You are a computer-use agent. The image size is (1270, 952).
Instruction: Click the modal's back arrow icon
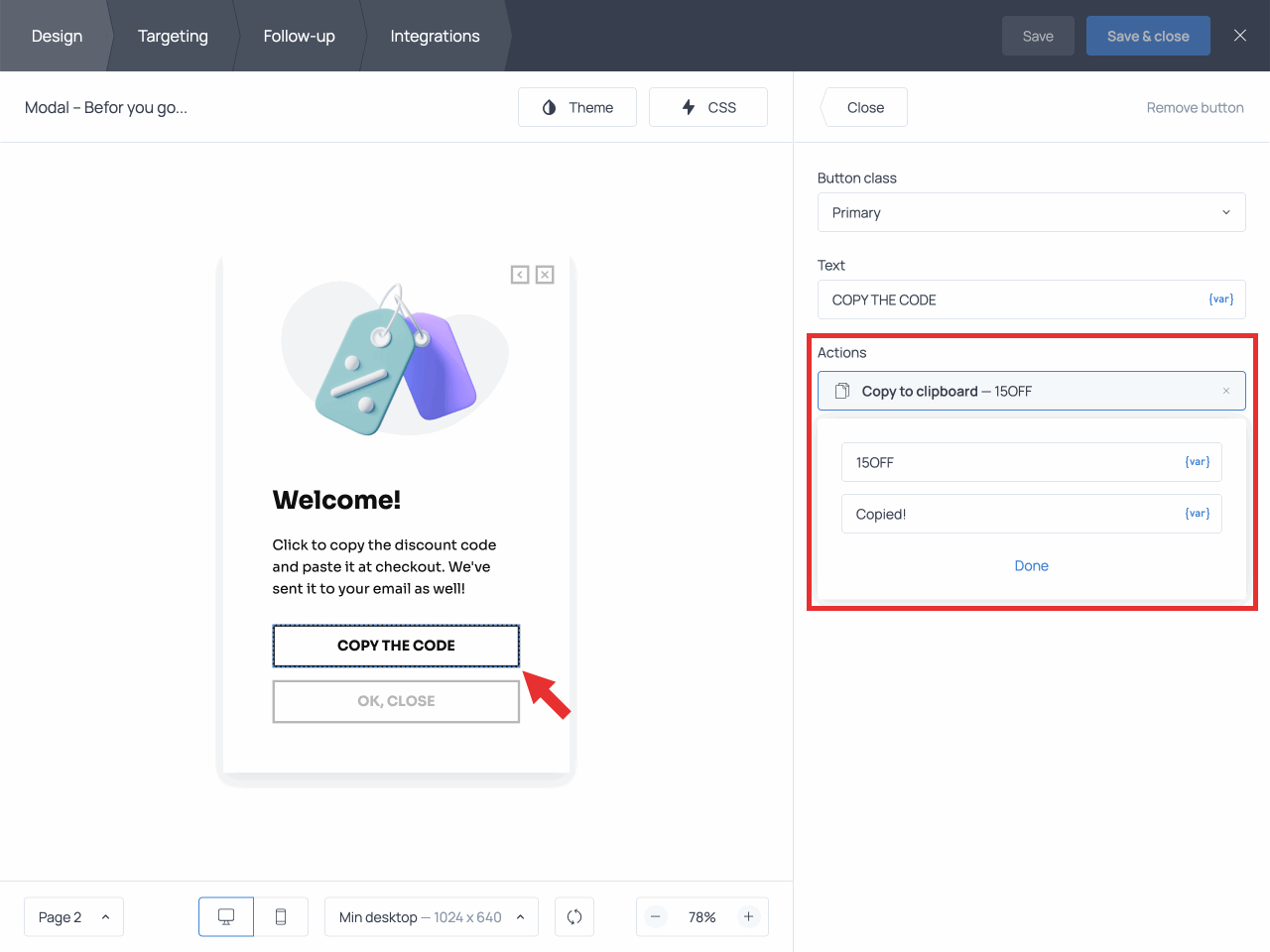[x=520, y=275]
